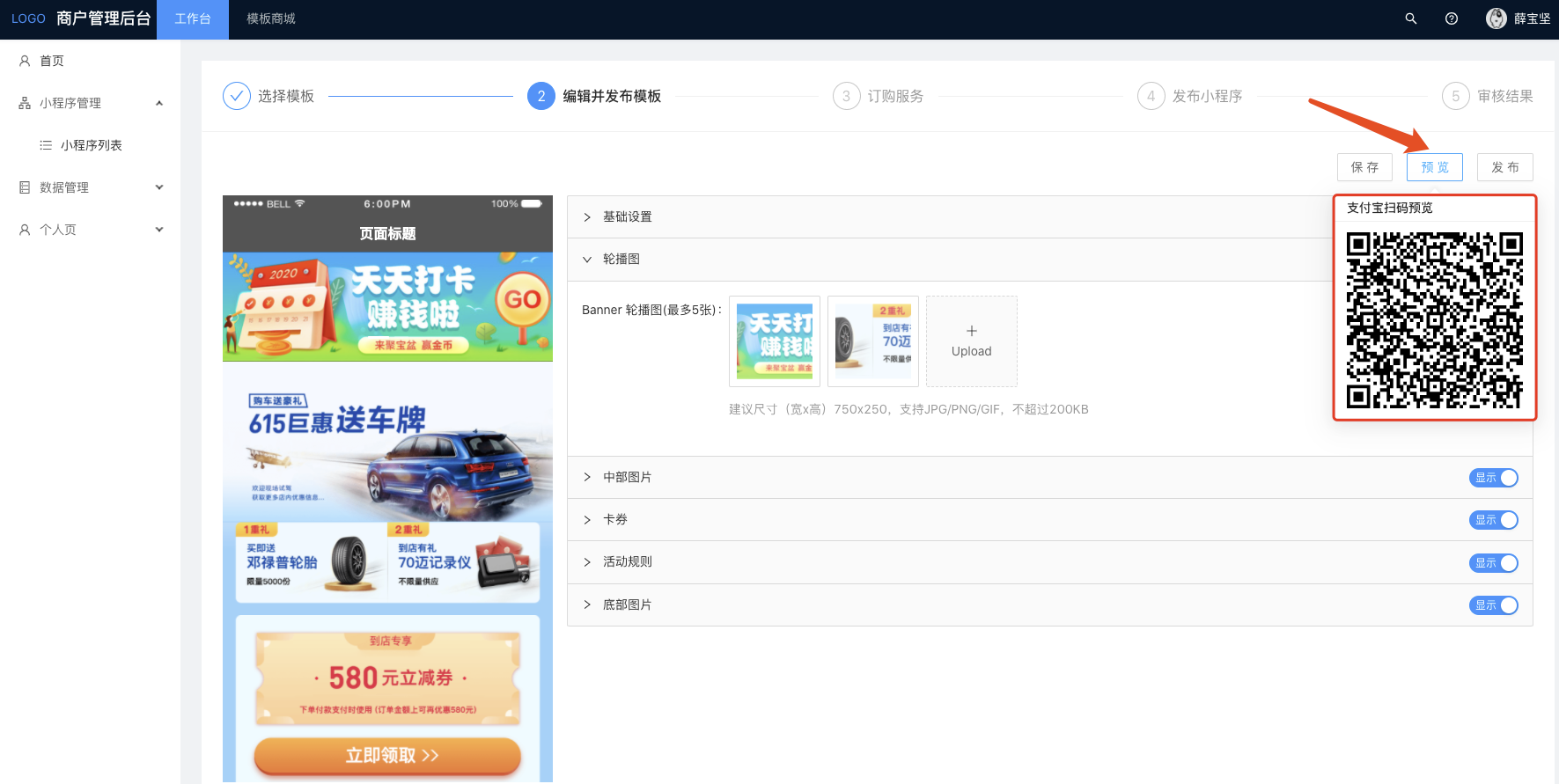This screenshot has width=1559, height=784.
Task: Toggle the 底部图片 显示 switch
Action: click(x=1494, y=605)
